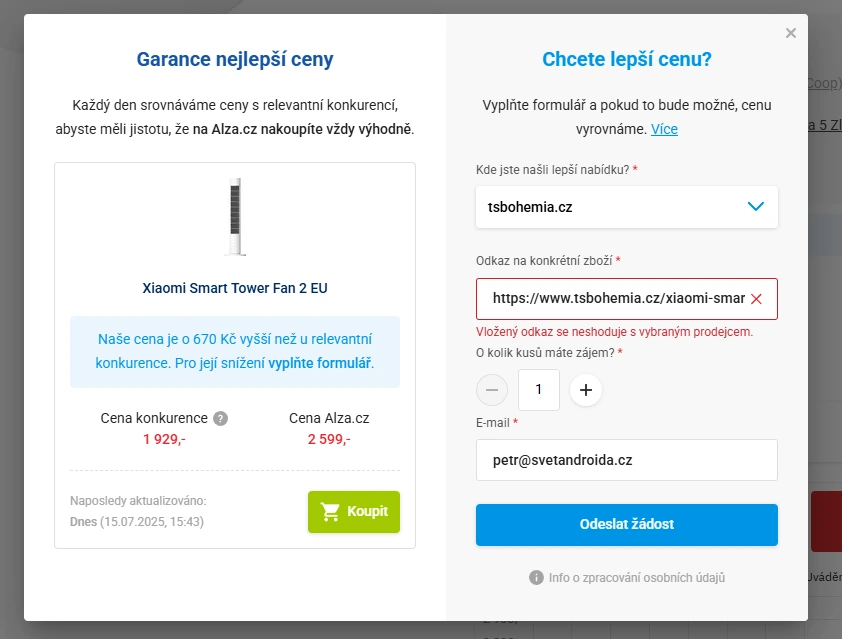Increase quantity with the plus button
This screenshot has height=639, width=842.
pyautogui.click(x=586, y=390)
